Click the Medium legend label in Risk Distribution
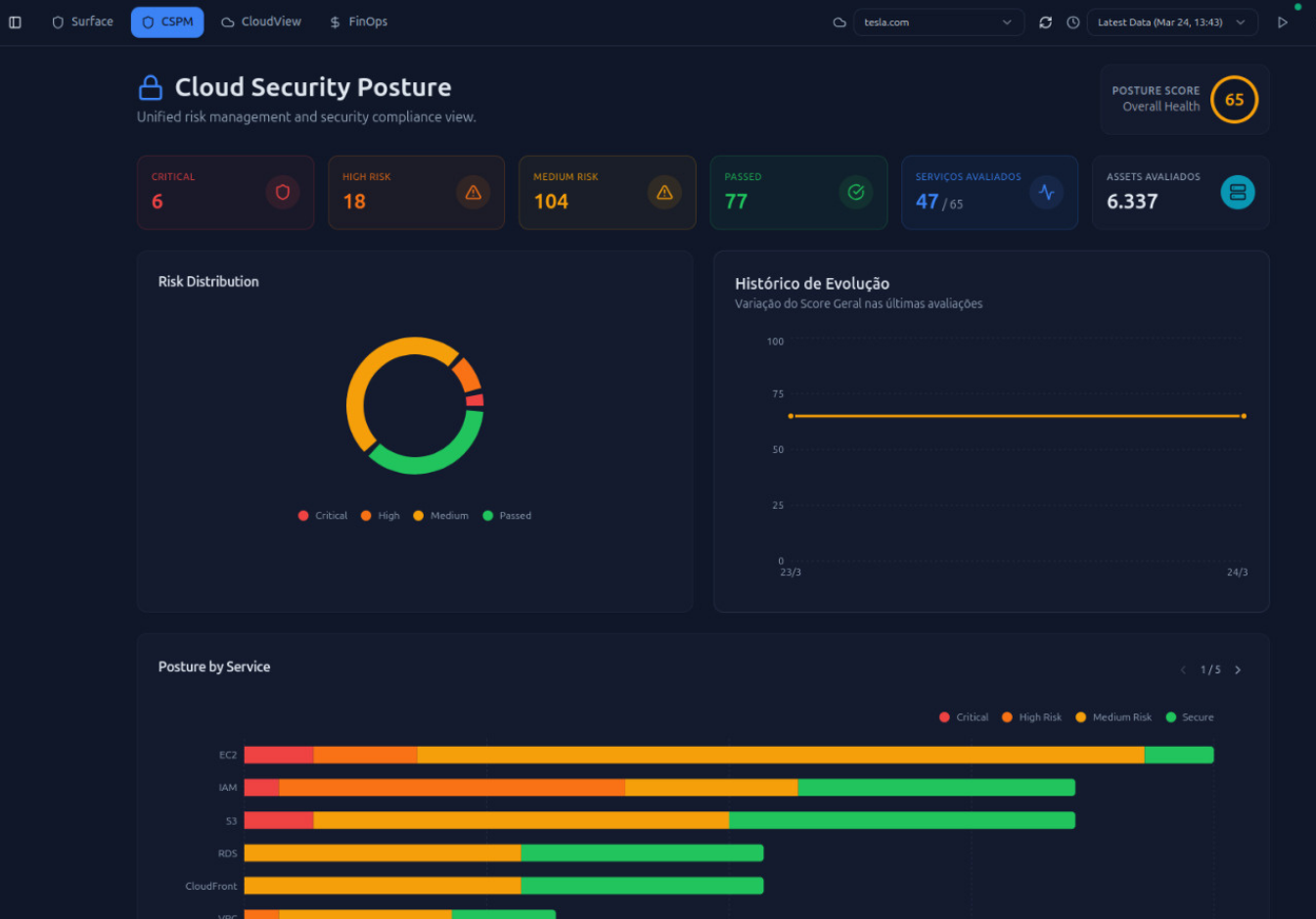1316x919 pixels. point(449,515)
